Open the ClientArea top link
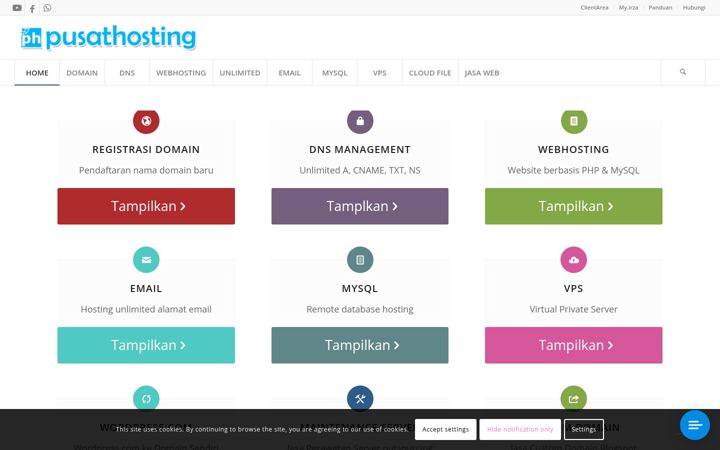 [594, 8]
